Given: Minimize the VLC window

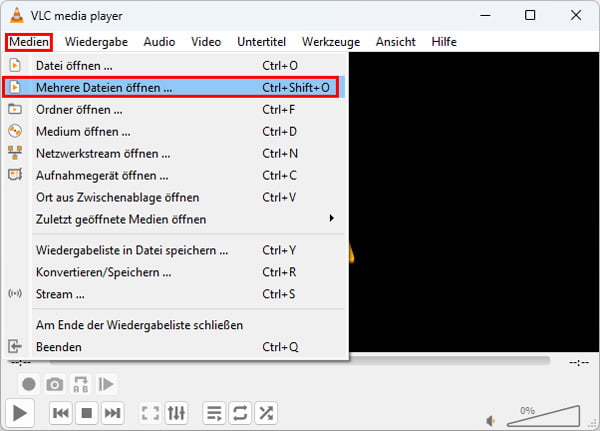Looking at the screenshot, I should point(485,15).
